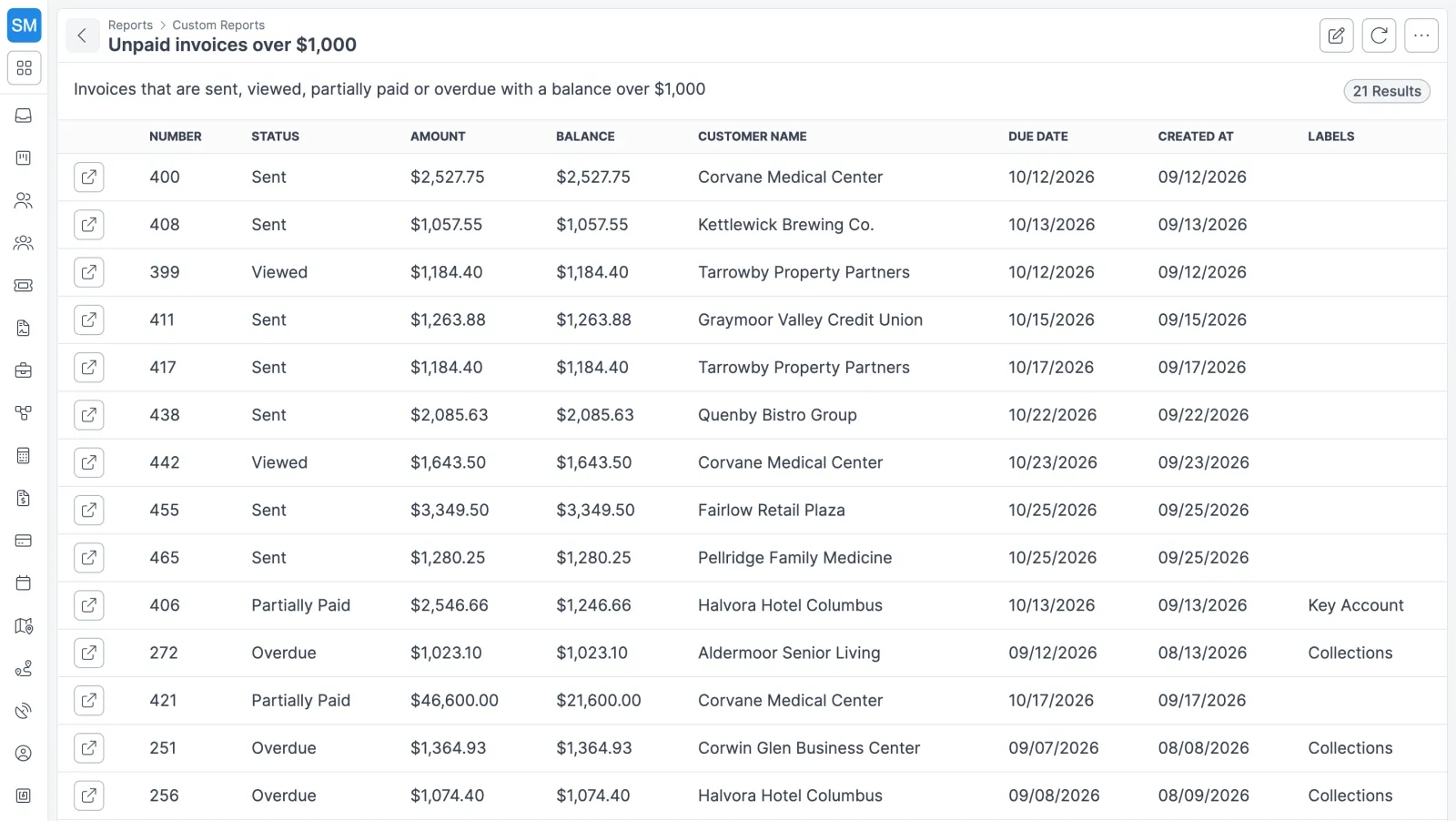Open invoice 256 via its link icon

(89, 795)
